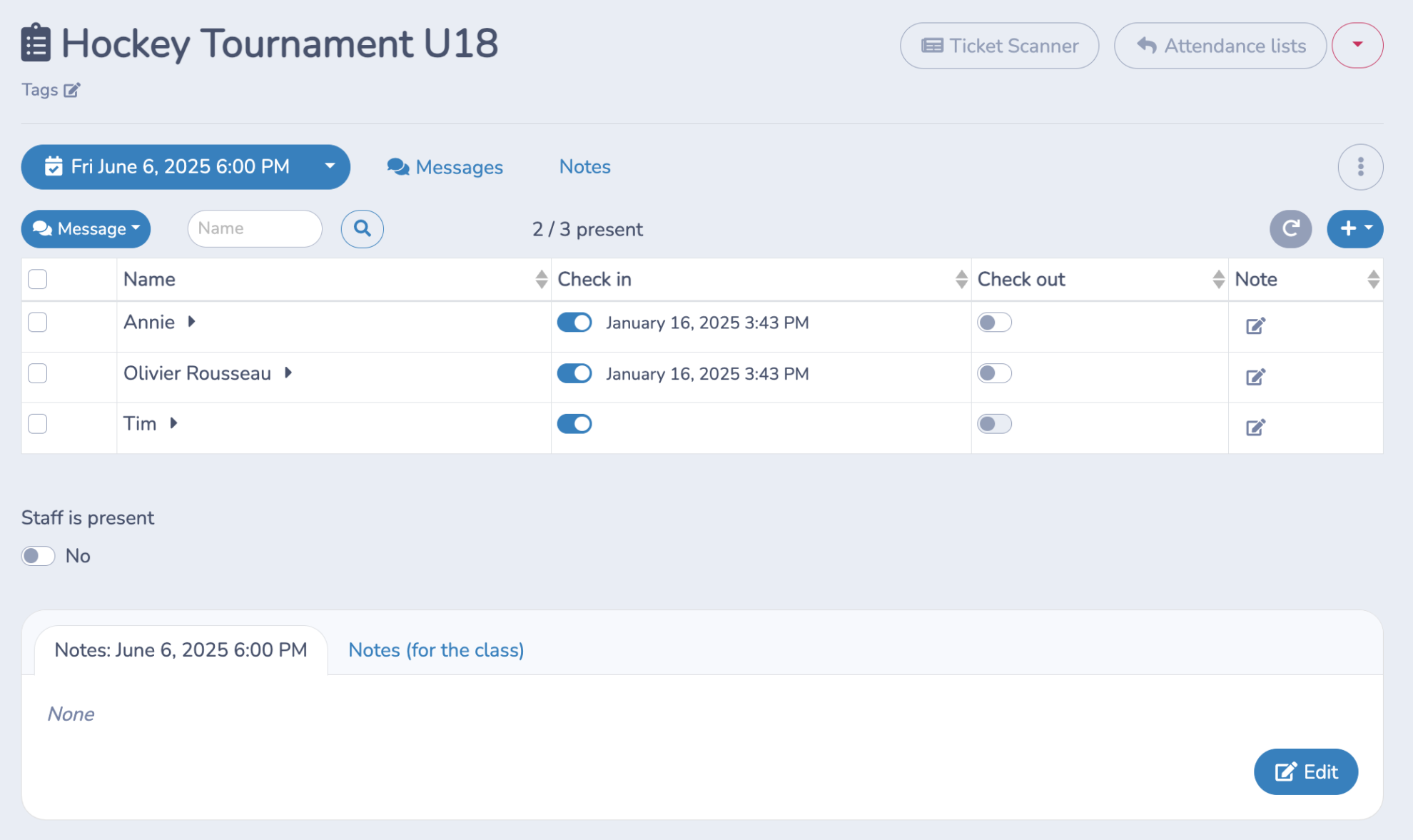Toggle Olivier Rousseau's check-in switch
The width and height of the screenshot is (1413, 840).
(574, 373)
